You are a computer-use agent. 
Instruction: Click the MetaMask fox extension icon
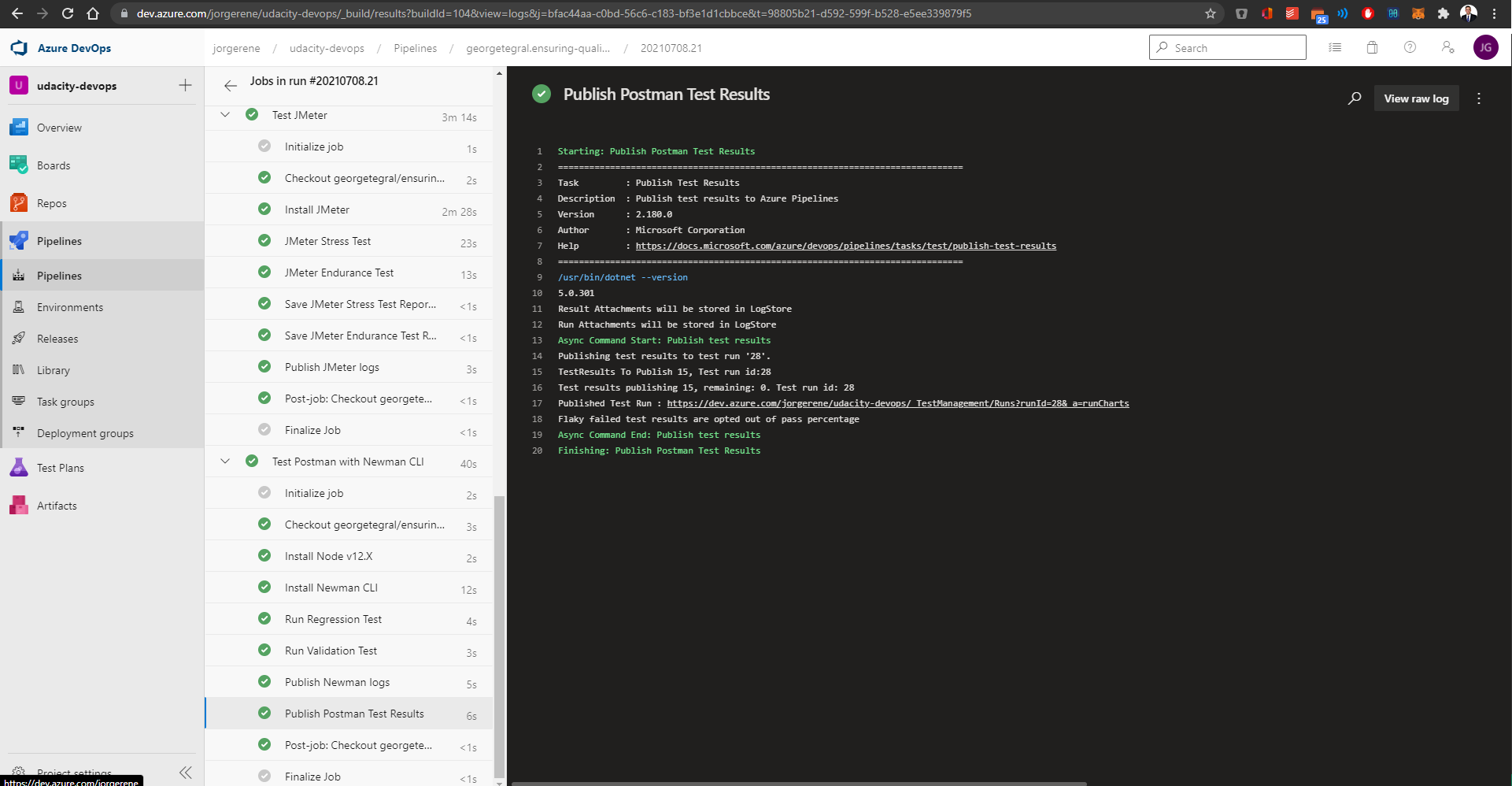(1418, 13)
